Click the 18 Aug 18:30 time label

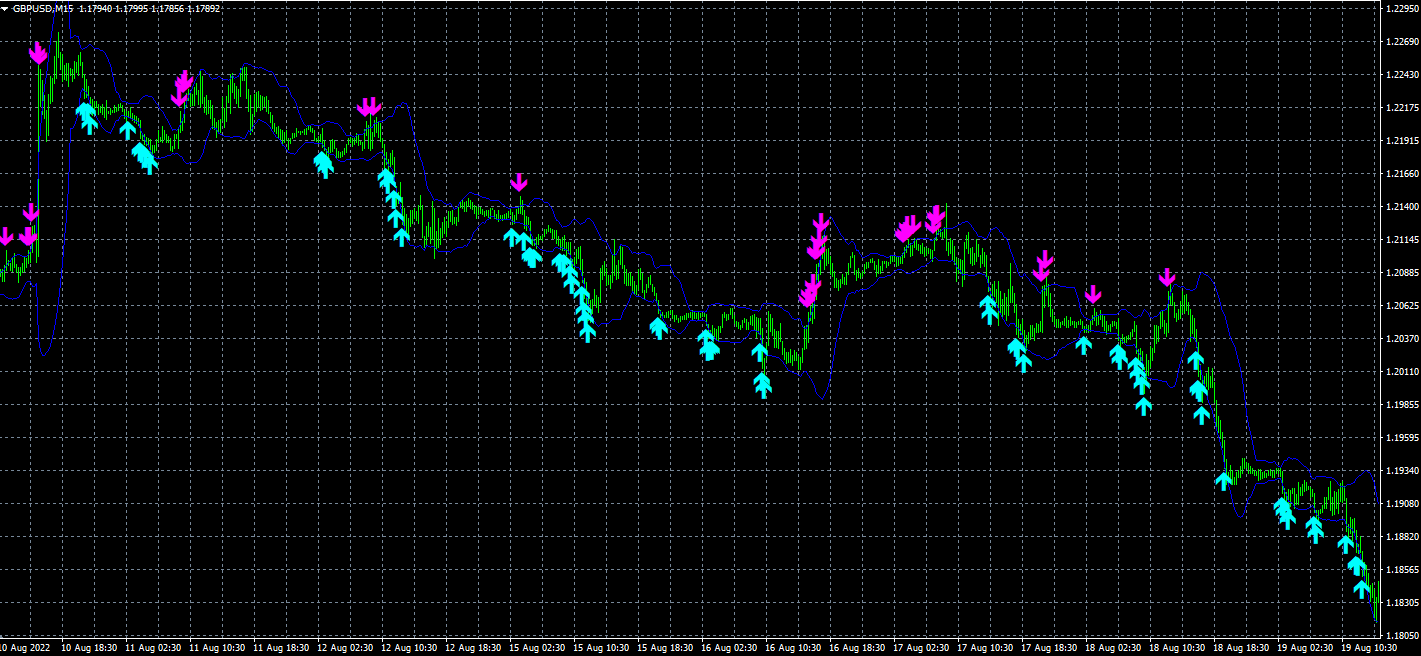(x=1241, y=648)
